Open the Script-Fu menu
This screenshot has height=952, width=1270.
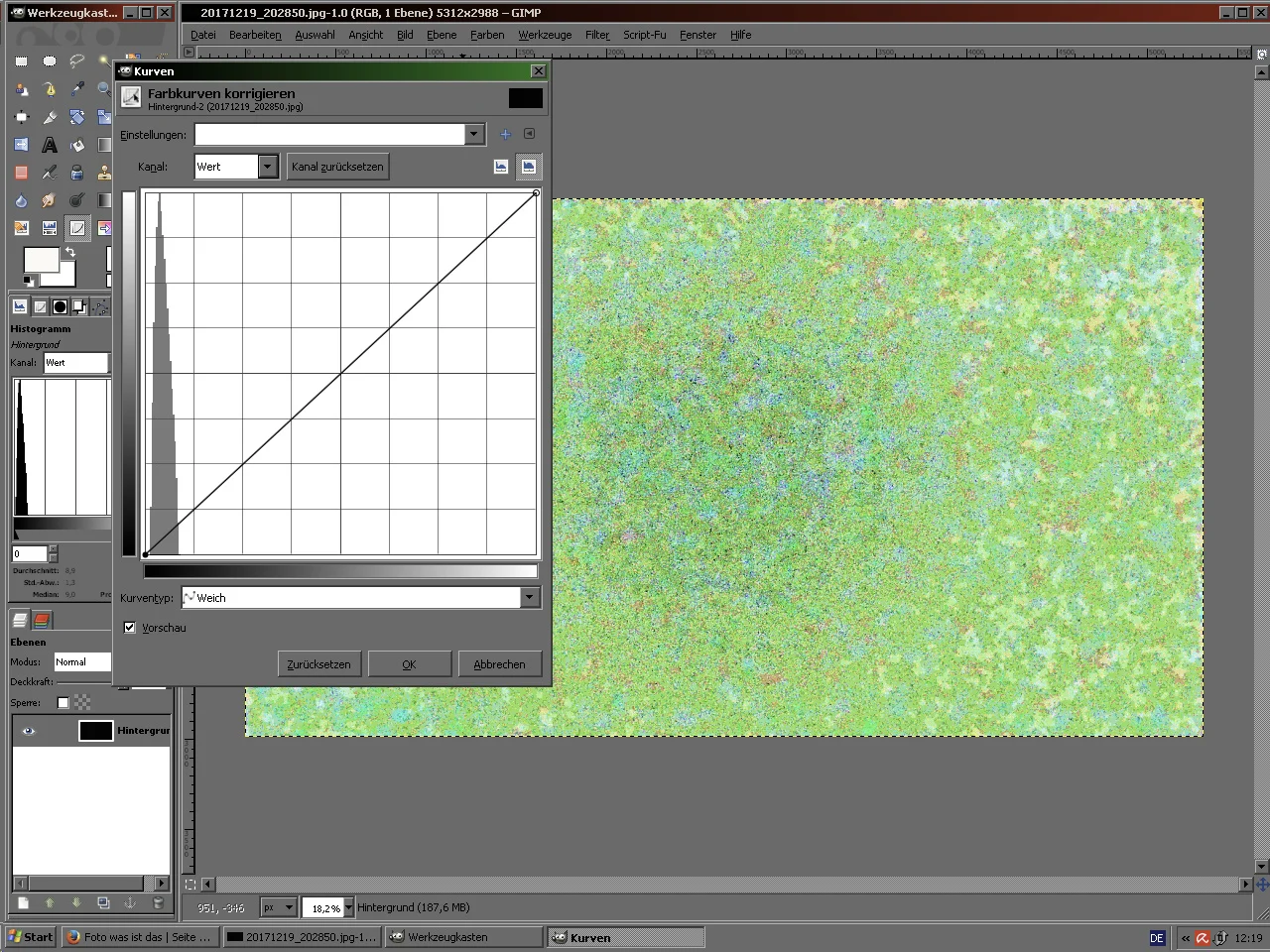coord(645,35)
